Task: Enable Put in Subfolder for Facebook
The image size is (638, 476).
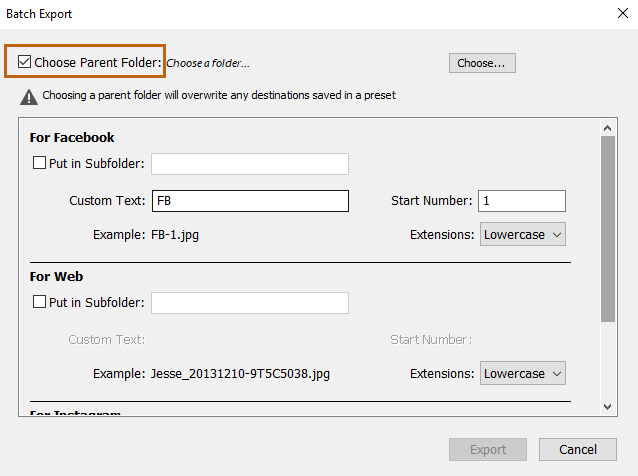Action: (x=40, y=164)
